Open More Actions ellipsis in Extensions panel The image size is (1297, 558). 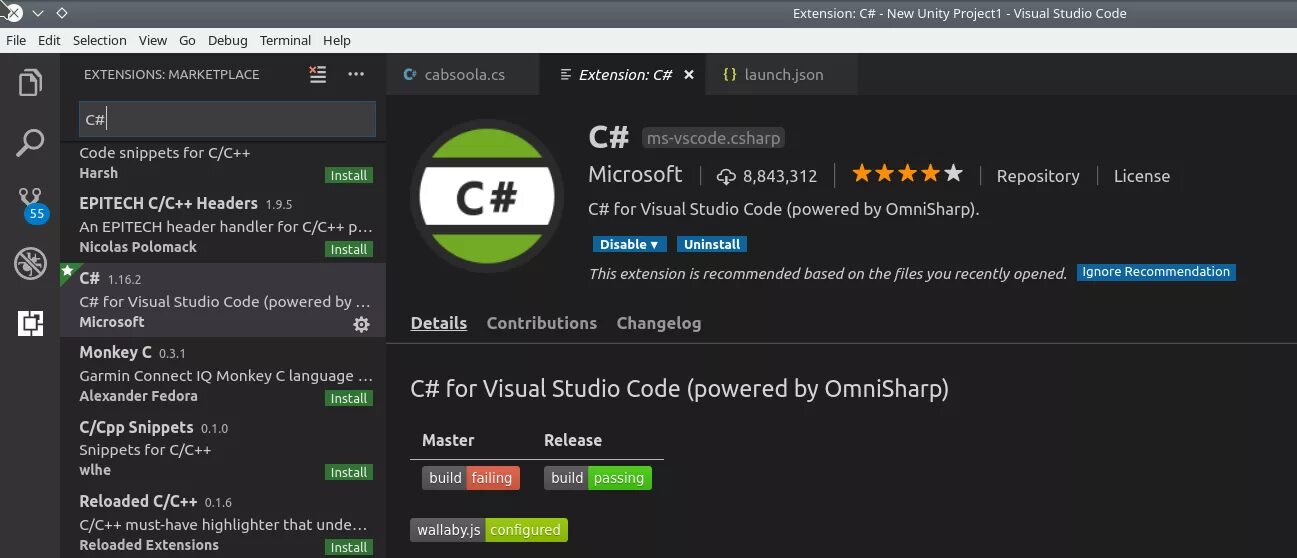tap(356, 74)
